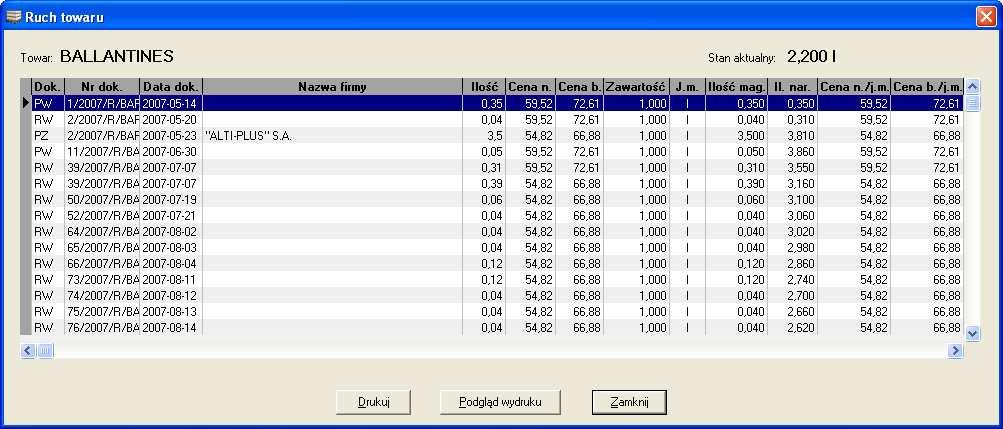
Task: Select the row indicator arrow of first row
Action: [26, 103]
